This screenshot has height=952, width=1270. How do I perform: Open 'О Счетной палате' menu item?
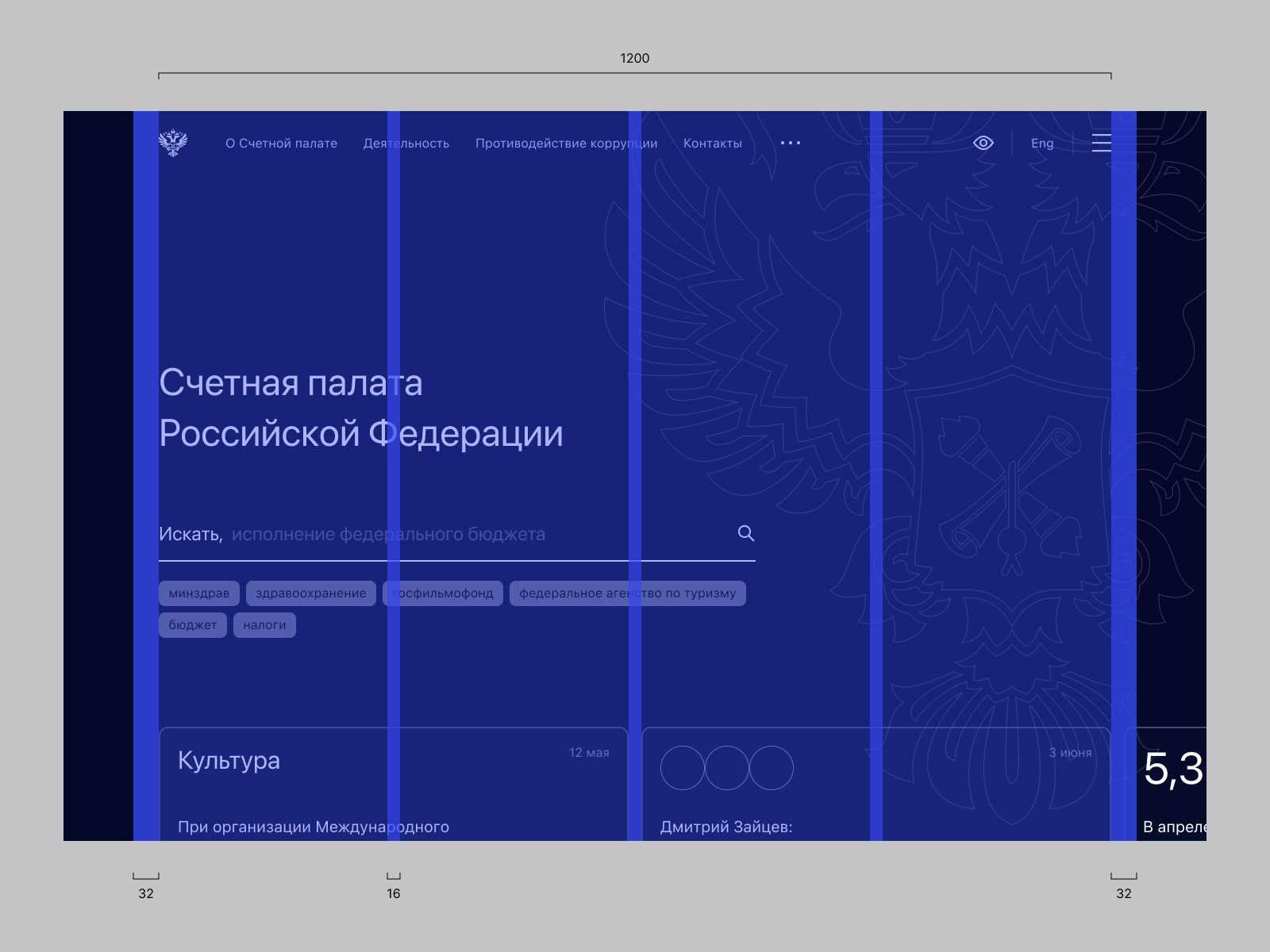pos(281,144)
